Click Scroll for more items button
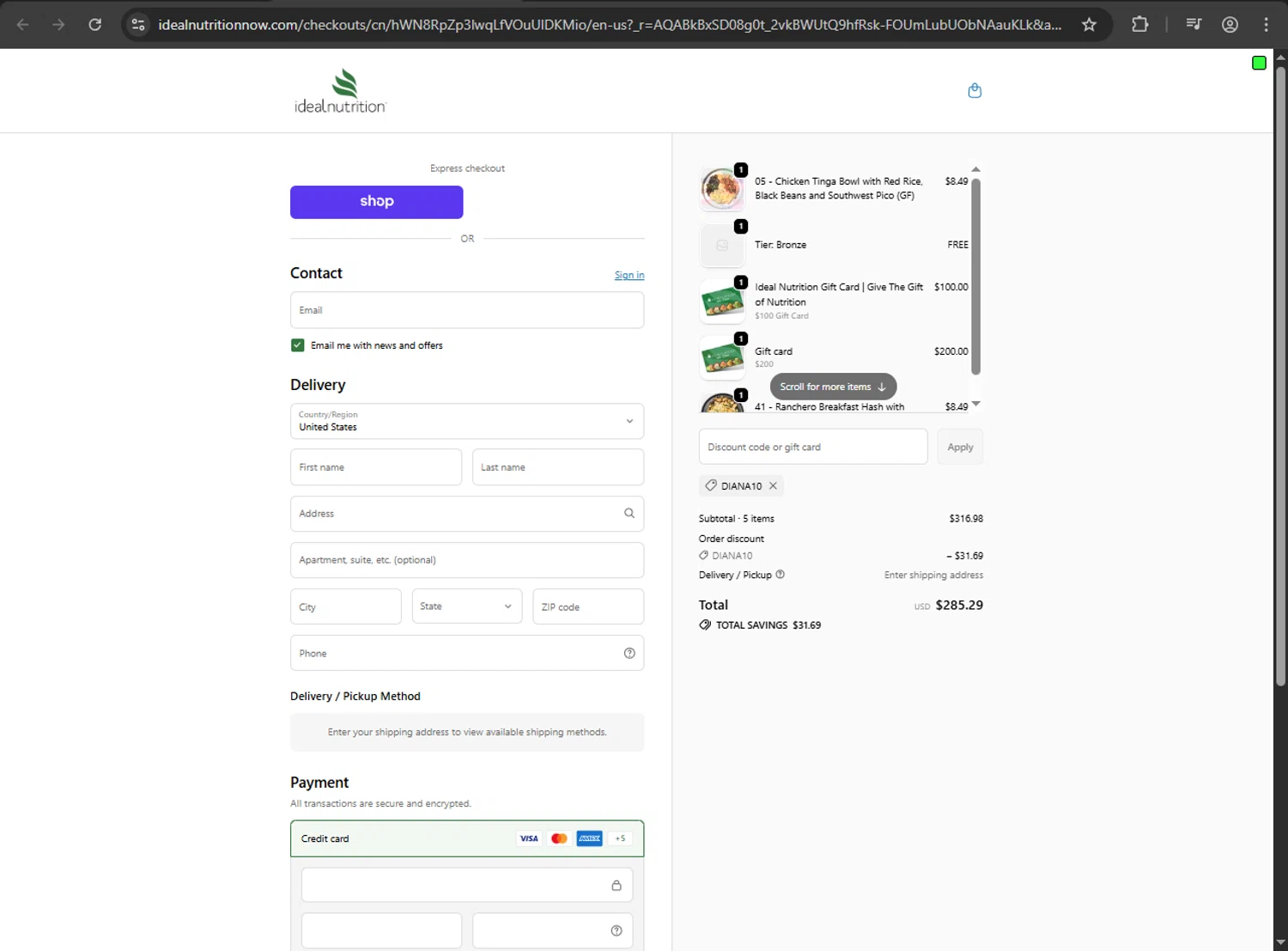 [x=833, y=387]
